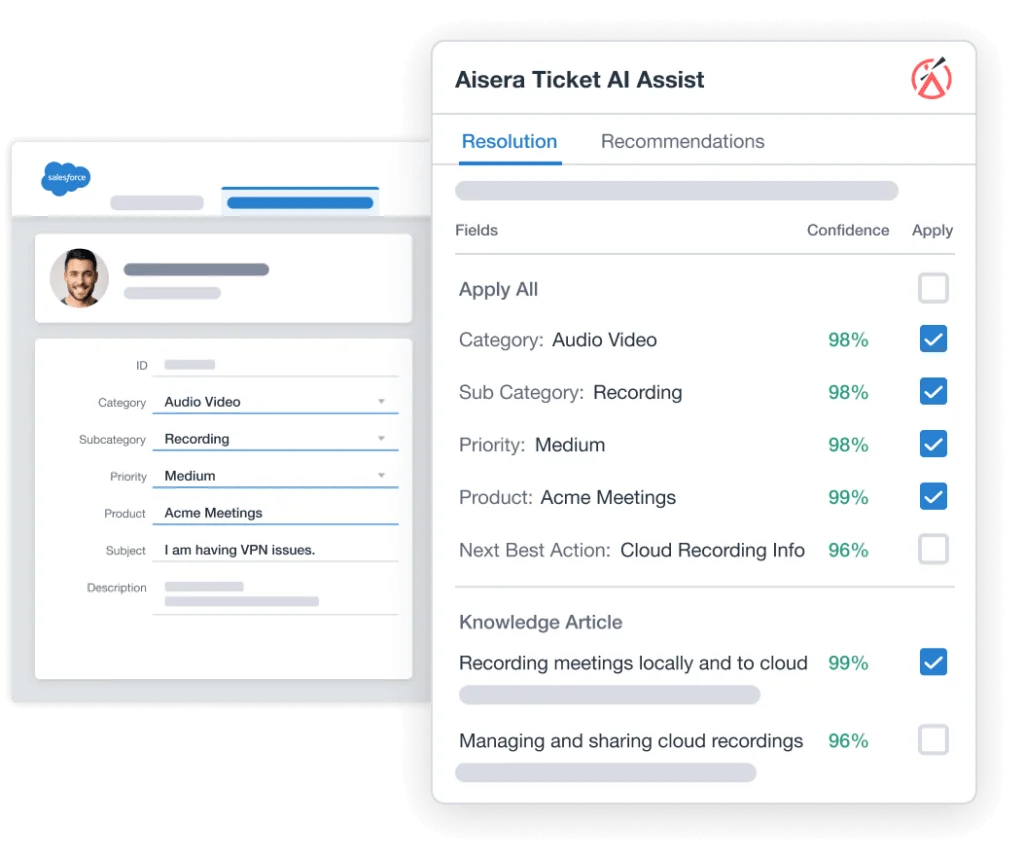Image resolution: width=1024 pixels, height=859 pixels.
Task: Click the Cloud Recording Info action
Action: (712, 550)
